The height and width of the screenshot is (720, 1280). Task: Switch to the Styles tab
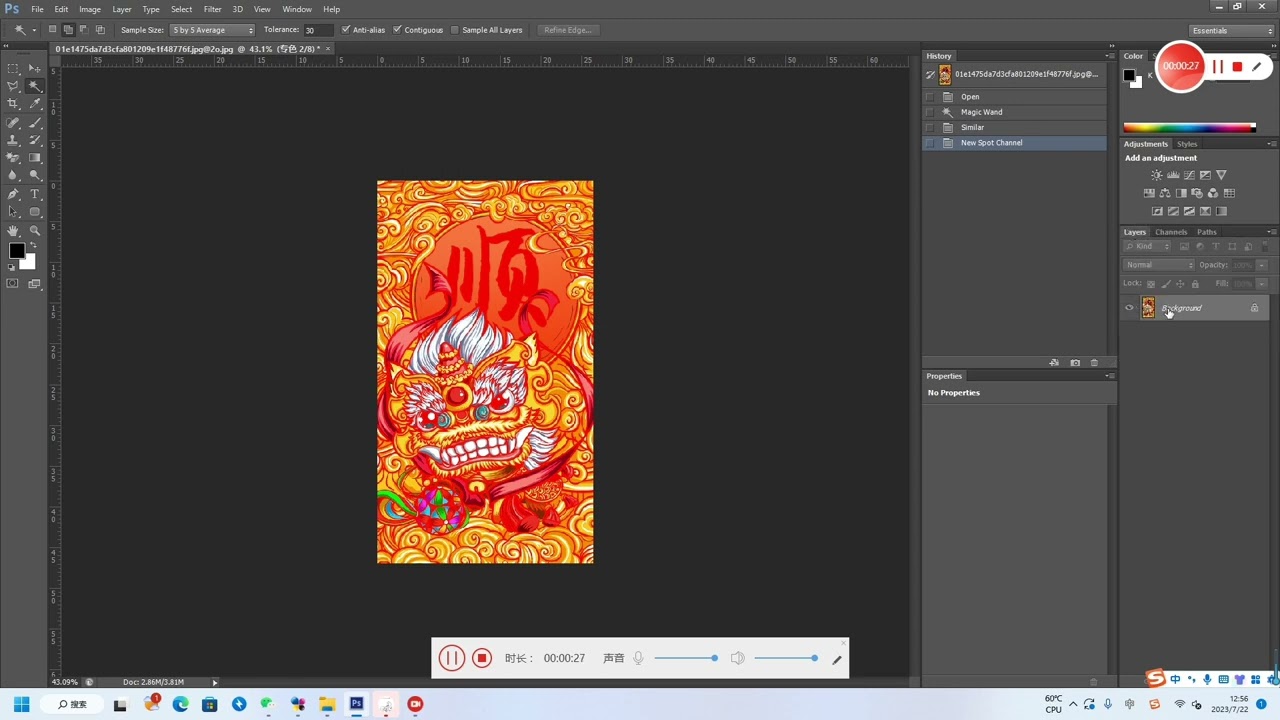point(1187,144)
